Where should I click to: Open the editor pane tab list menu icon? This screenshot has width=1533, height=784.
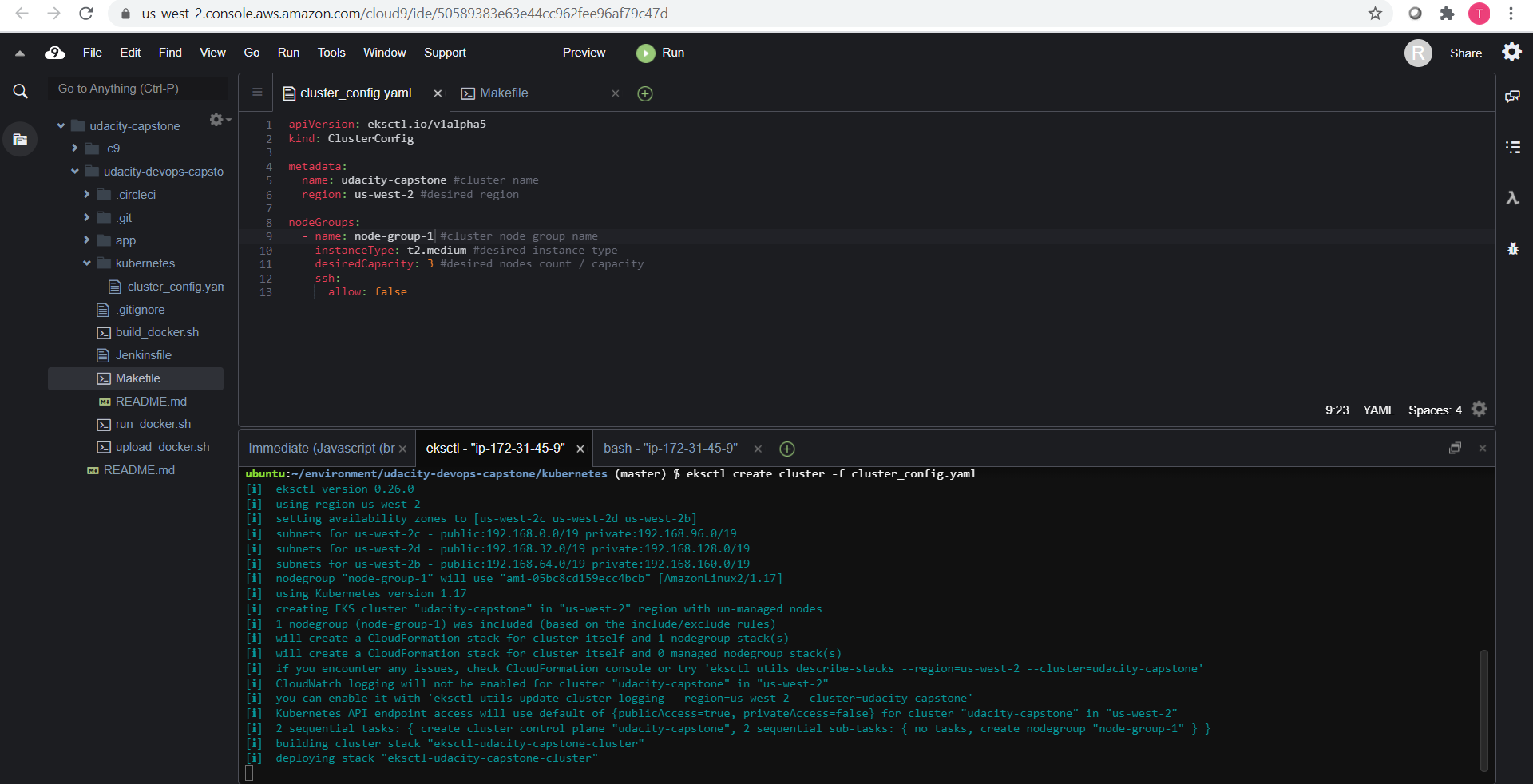pos(257,93)
